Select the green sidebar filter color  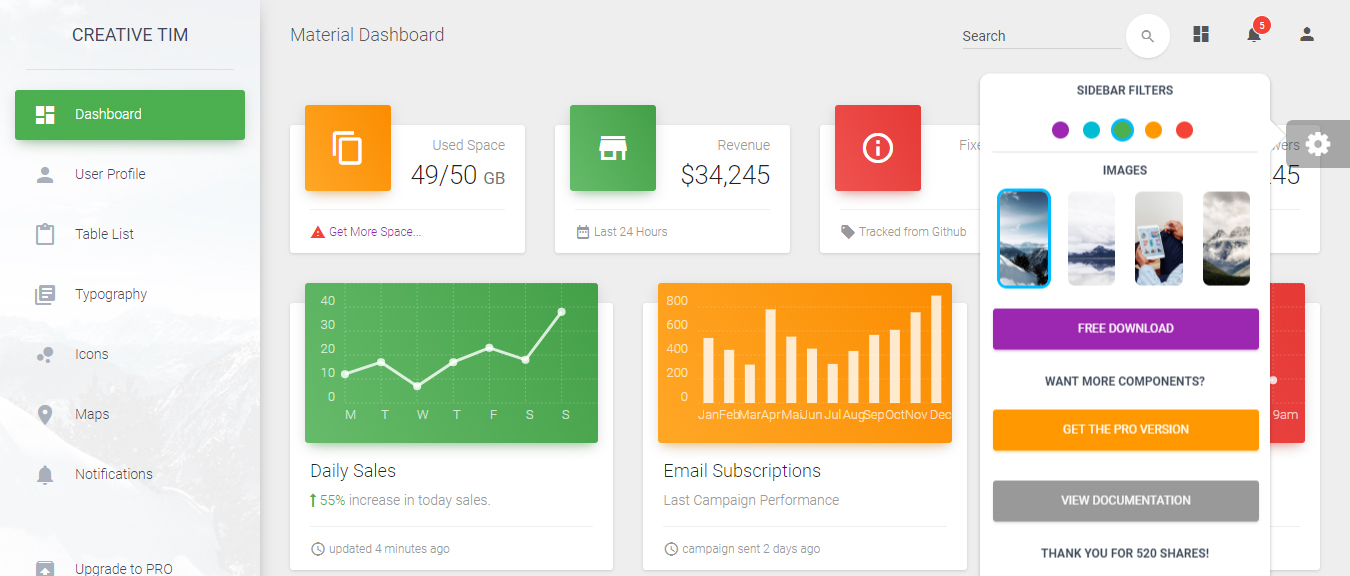[x=1123, y=130]
